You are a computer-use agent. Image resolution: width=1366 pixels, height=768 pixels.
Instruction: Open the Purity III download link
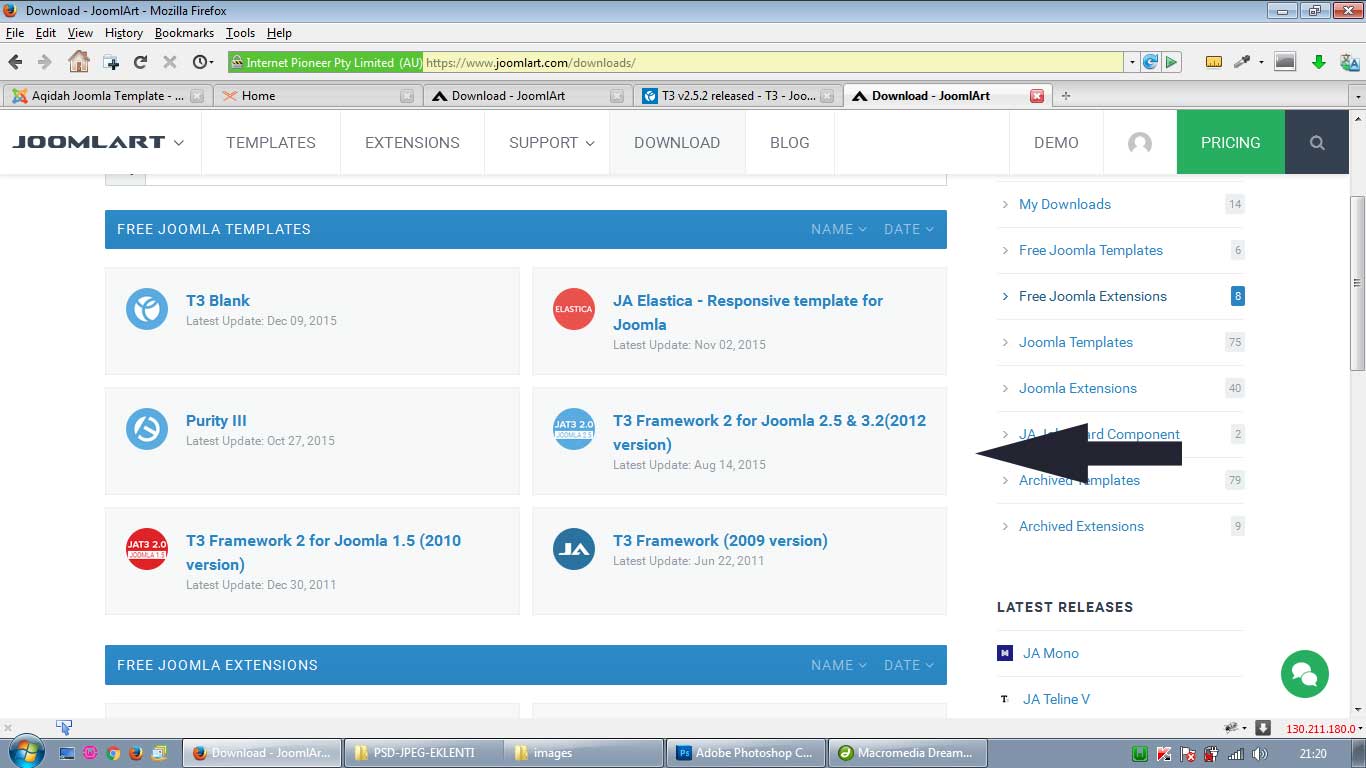(216, 420)
